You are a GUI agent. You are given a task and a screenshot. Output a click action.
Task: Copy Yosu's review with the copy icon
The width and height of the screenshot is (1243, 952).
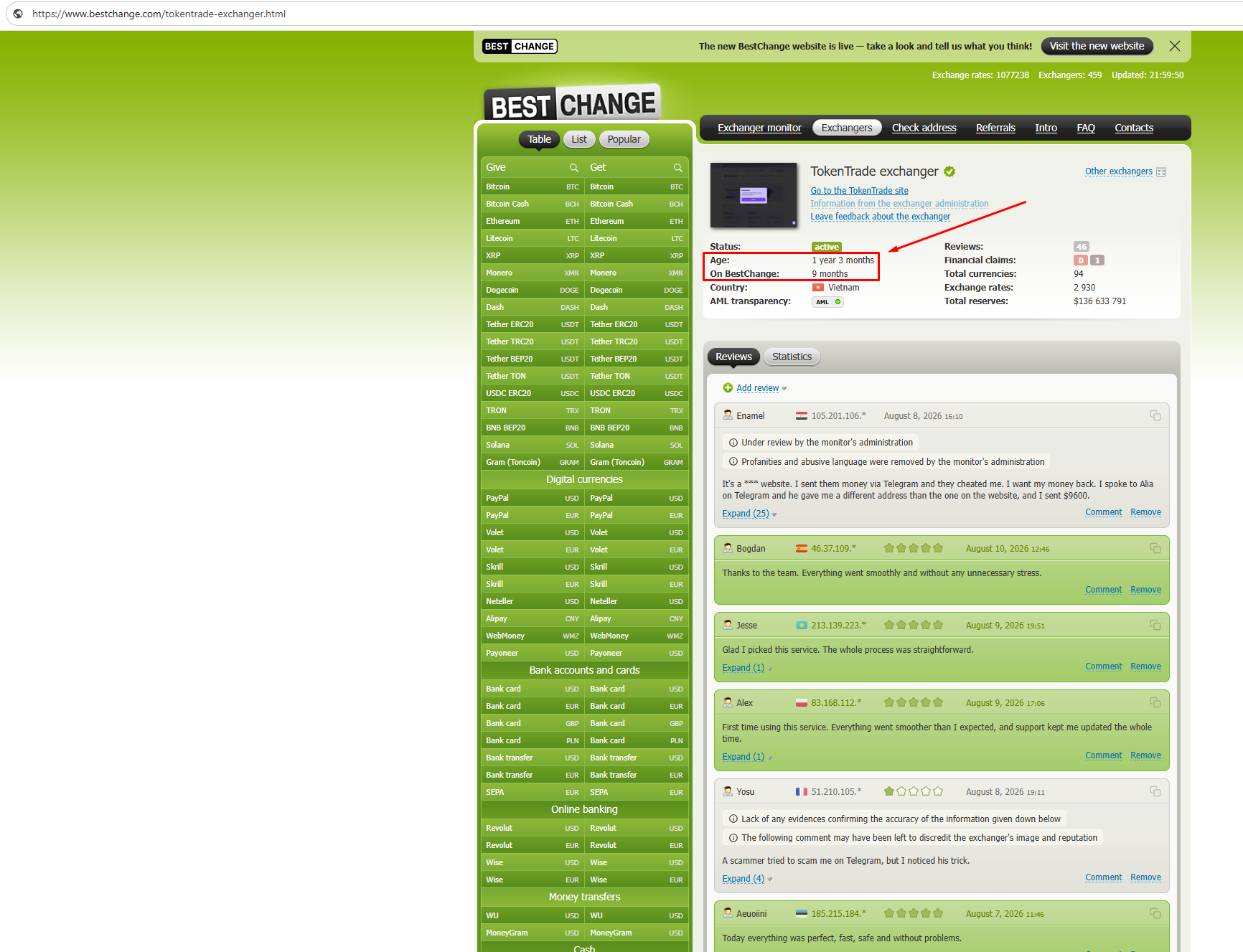[1155, 791]
